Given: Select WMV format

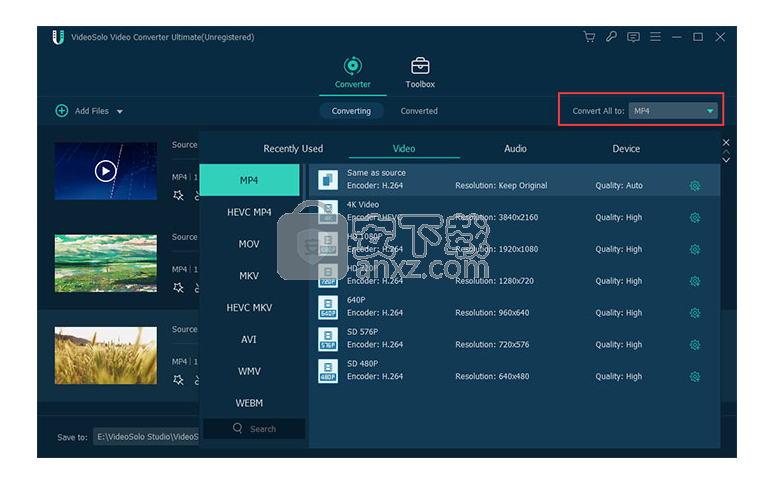Looking at the screenshot, I should coord(249,372).
